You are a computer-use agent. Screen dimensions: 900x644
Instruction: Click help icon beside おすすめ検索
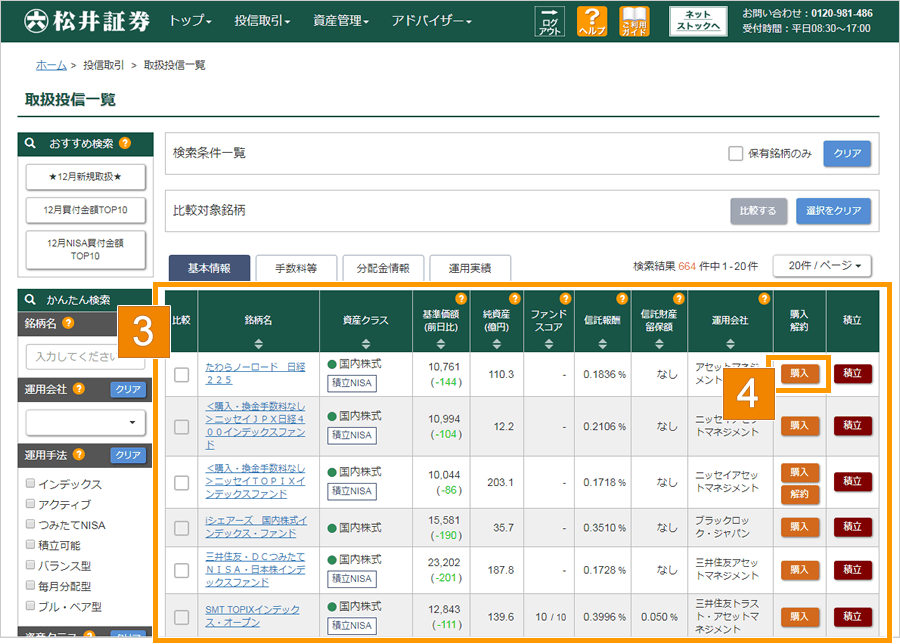click(125, 144)
